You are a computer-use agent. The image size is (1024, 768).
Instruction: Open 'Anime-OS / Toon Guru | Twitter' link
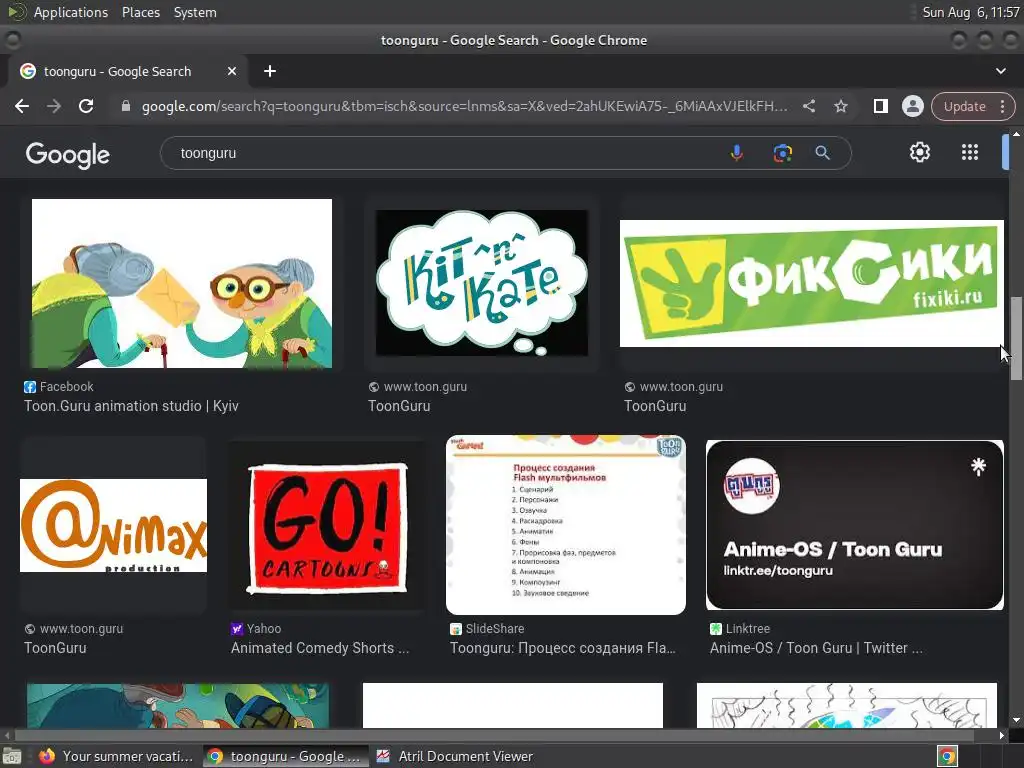(x=816, y=648)
